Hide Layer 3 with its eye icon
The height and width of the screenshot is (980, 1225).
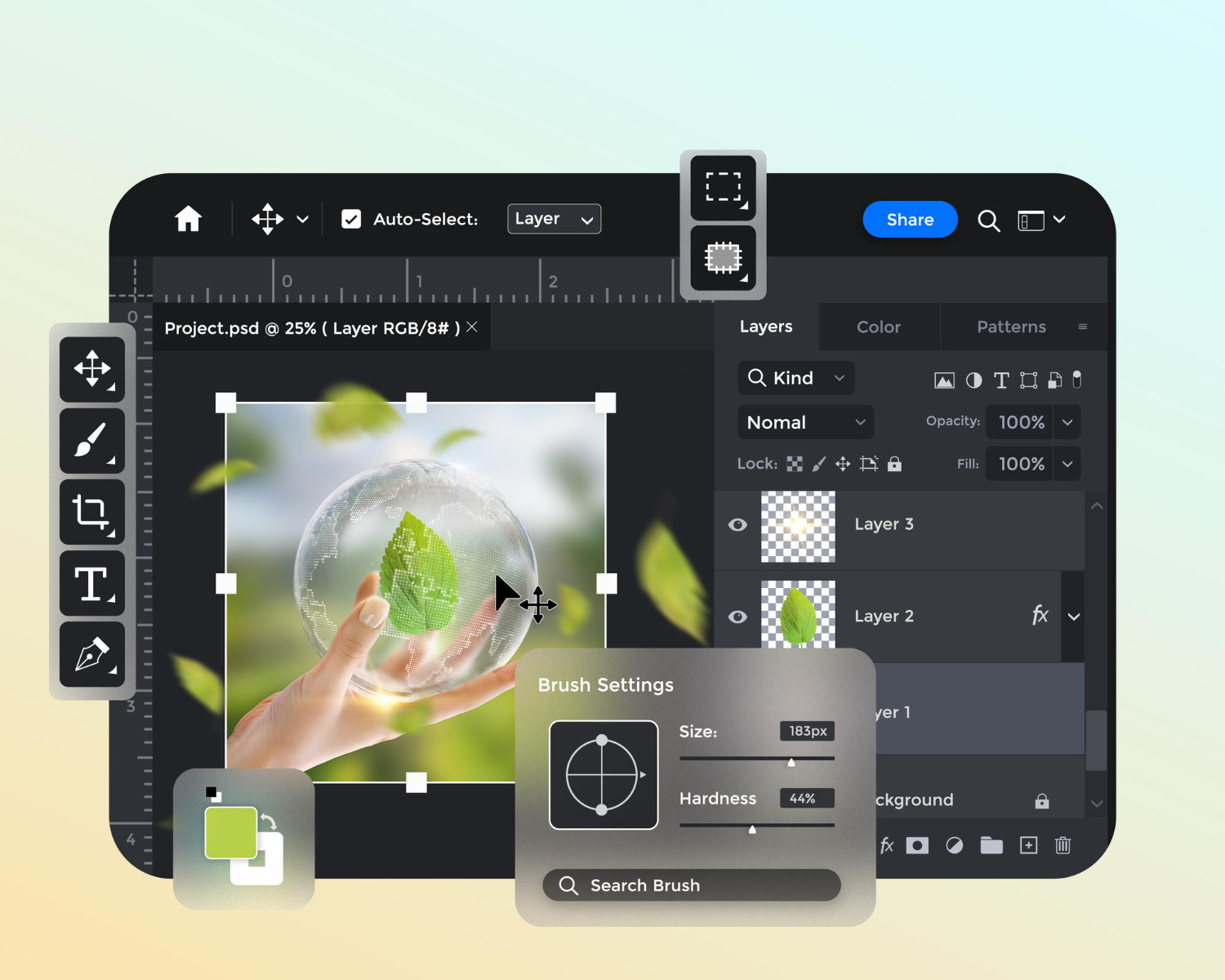tap(737, 524)
